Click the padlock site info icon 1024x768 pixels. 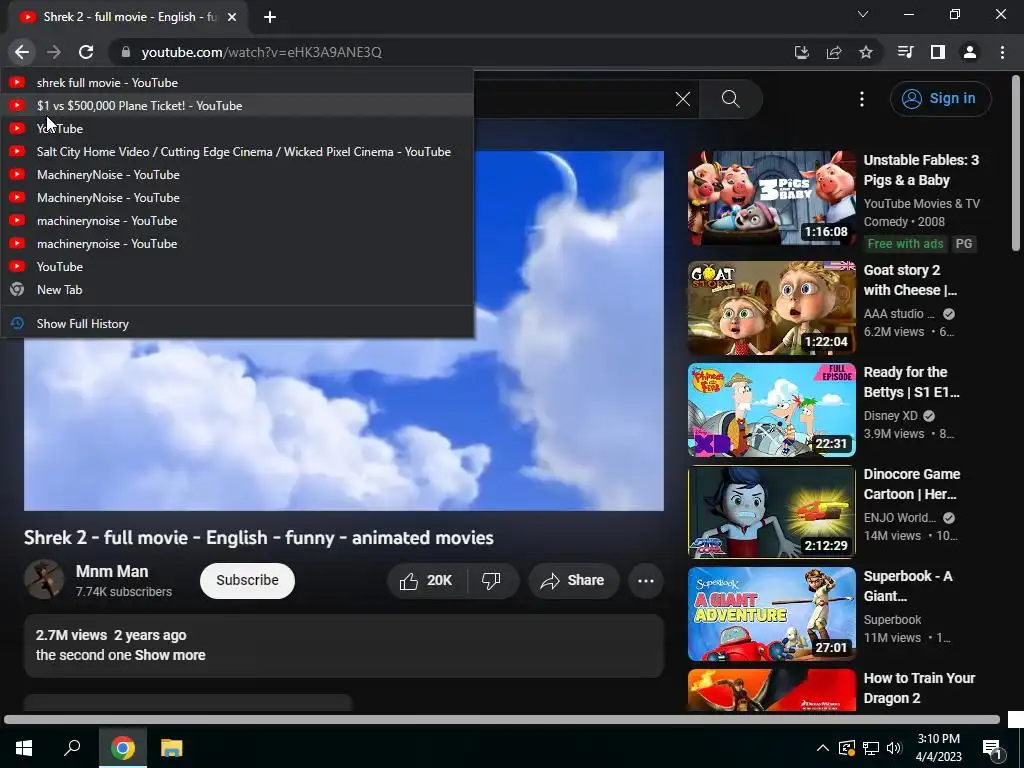pyautogui.click(x=126, y=52)
